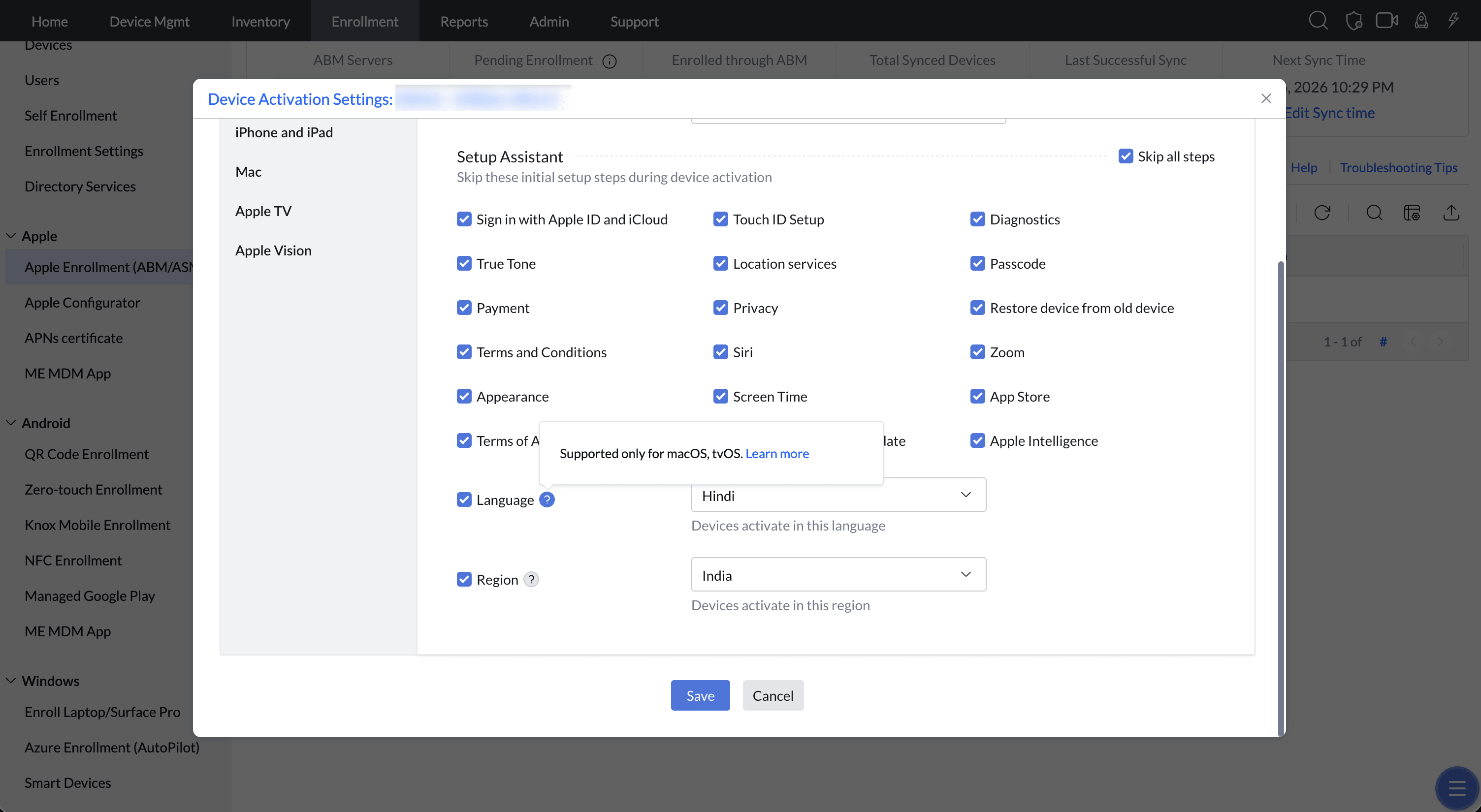Toggle the Location services checkbox

(720, 263)
